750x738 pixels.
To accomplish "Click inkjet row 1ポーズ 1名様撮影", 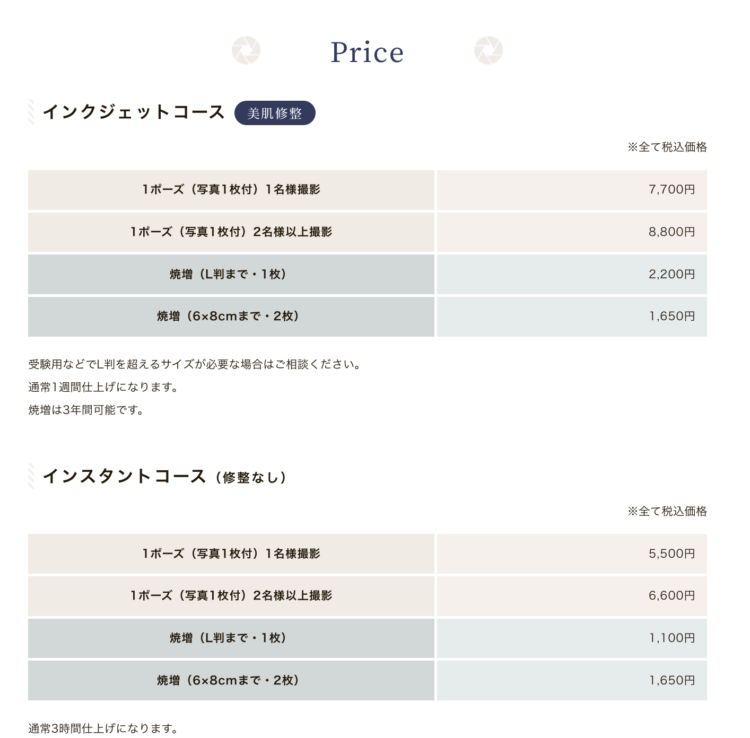I will [231, 190].
